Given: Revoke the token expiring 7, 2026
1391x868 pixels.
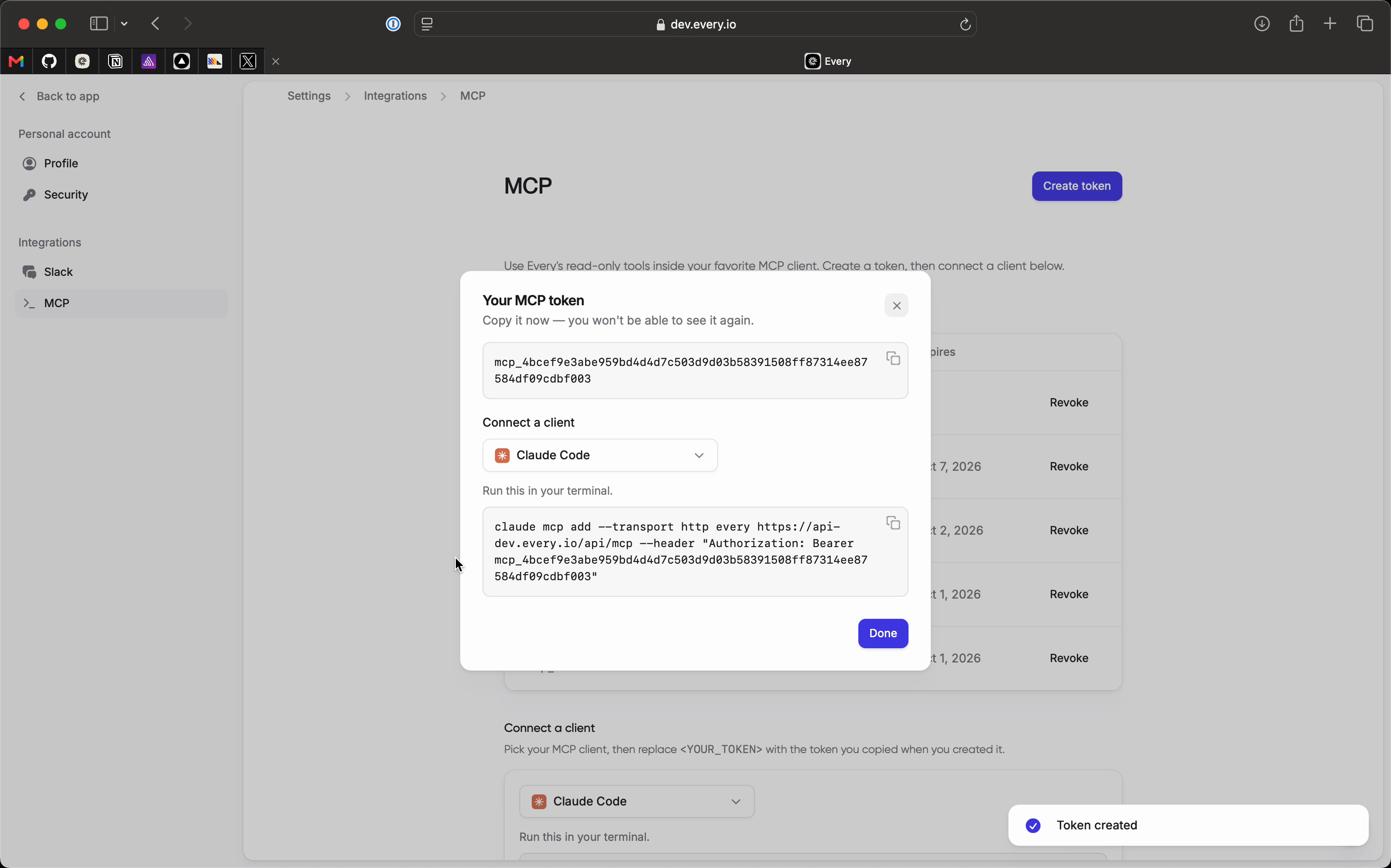Looking at the screenshot, I should [x=1068, y=466].
